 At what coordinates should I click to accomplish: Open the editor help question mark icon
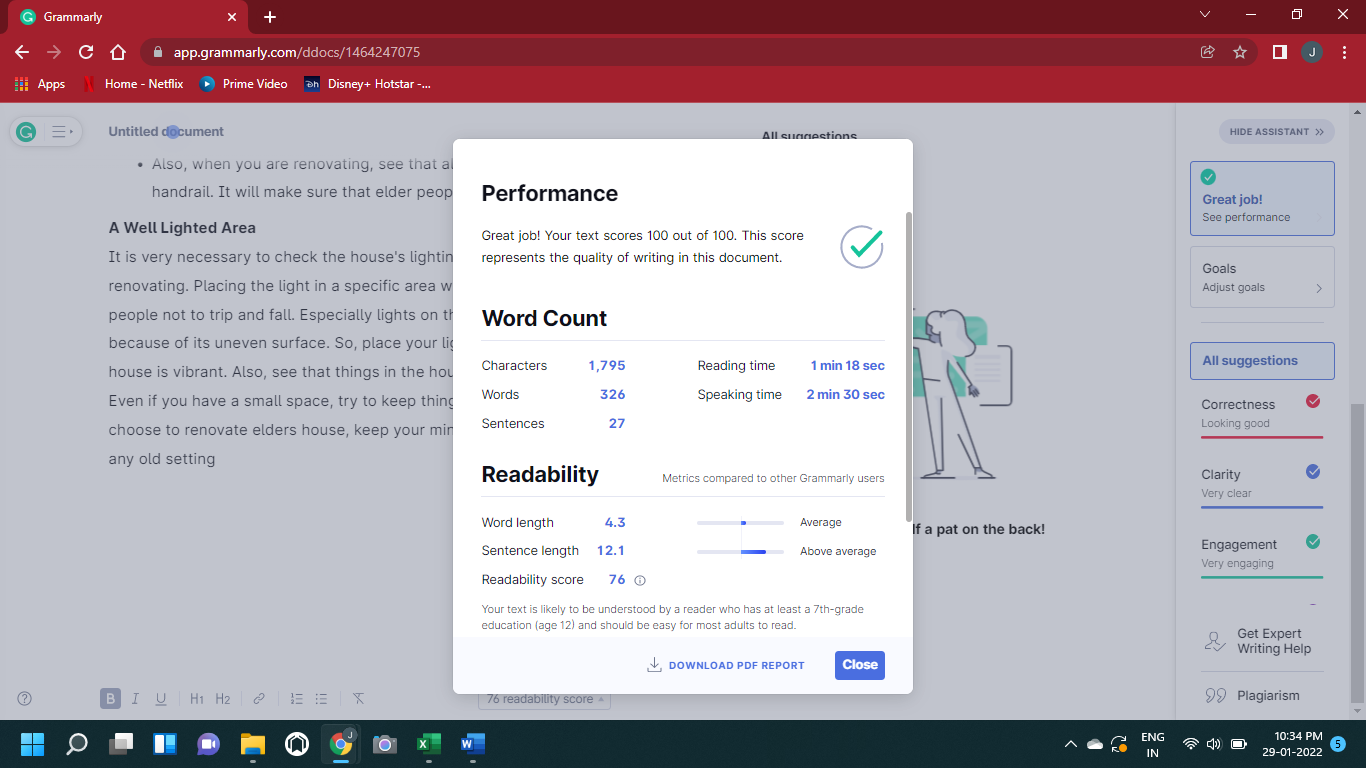click(x=25, y=699)
